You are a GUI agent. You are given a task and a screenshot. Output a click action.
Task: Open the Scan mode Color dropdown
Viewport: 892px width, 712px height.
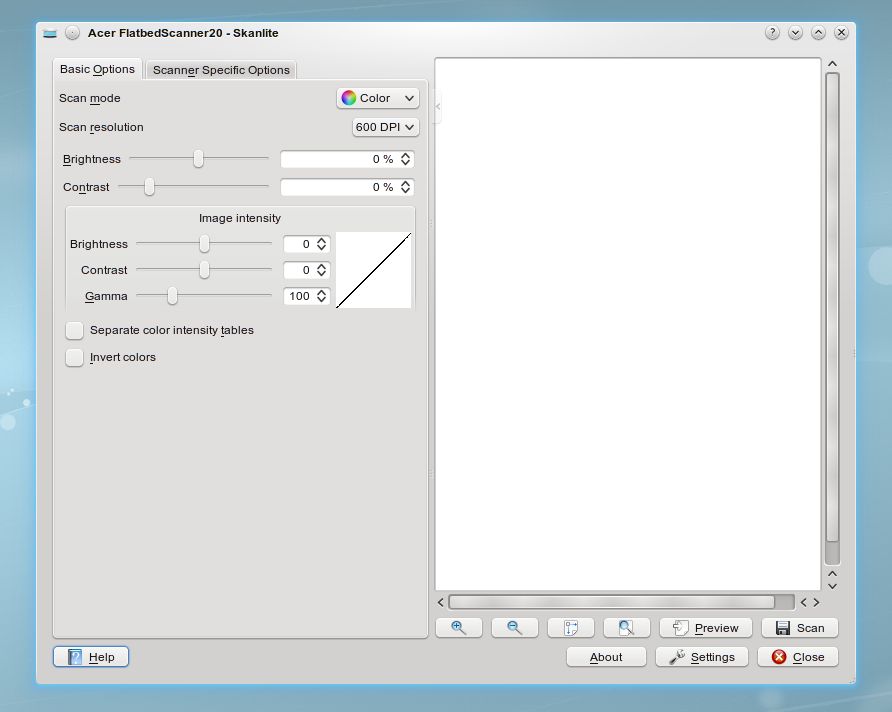coord(378,98)
